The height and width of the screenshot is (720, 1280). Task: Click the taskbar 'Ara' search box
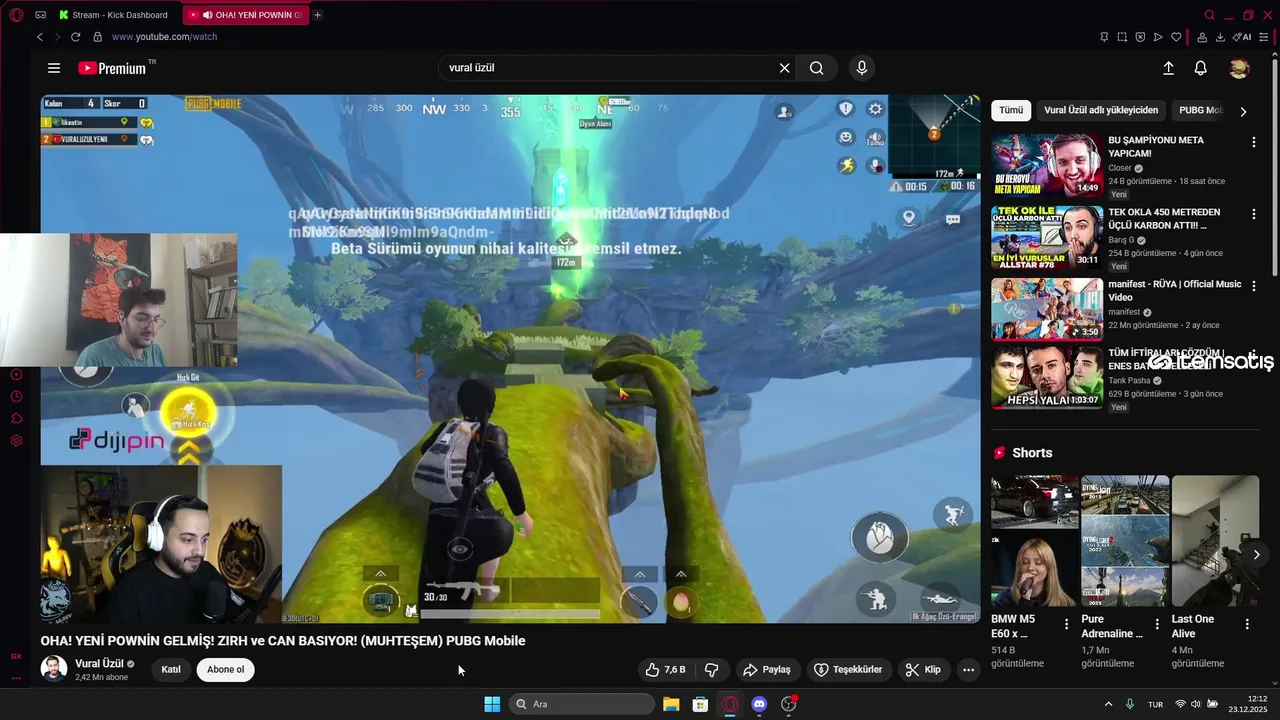click(582, 704)
